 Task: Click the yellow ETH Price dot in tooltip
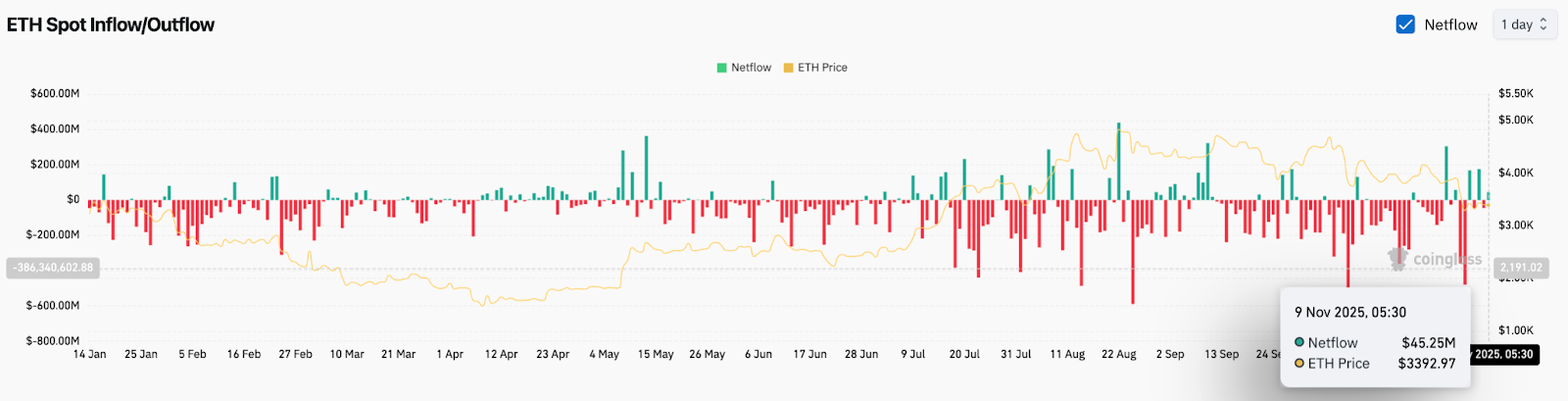(1299, 363)
